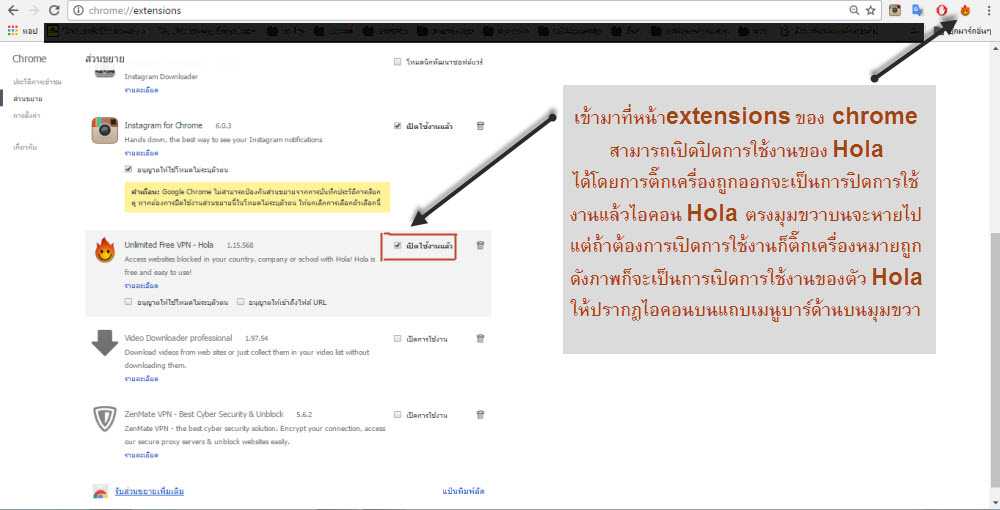Reload the extensions page
This screenshot has width=1000, height=510.
(x=54, y=10)
